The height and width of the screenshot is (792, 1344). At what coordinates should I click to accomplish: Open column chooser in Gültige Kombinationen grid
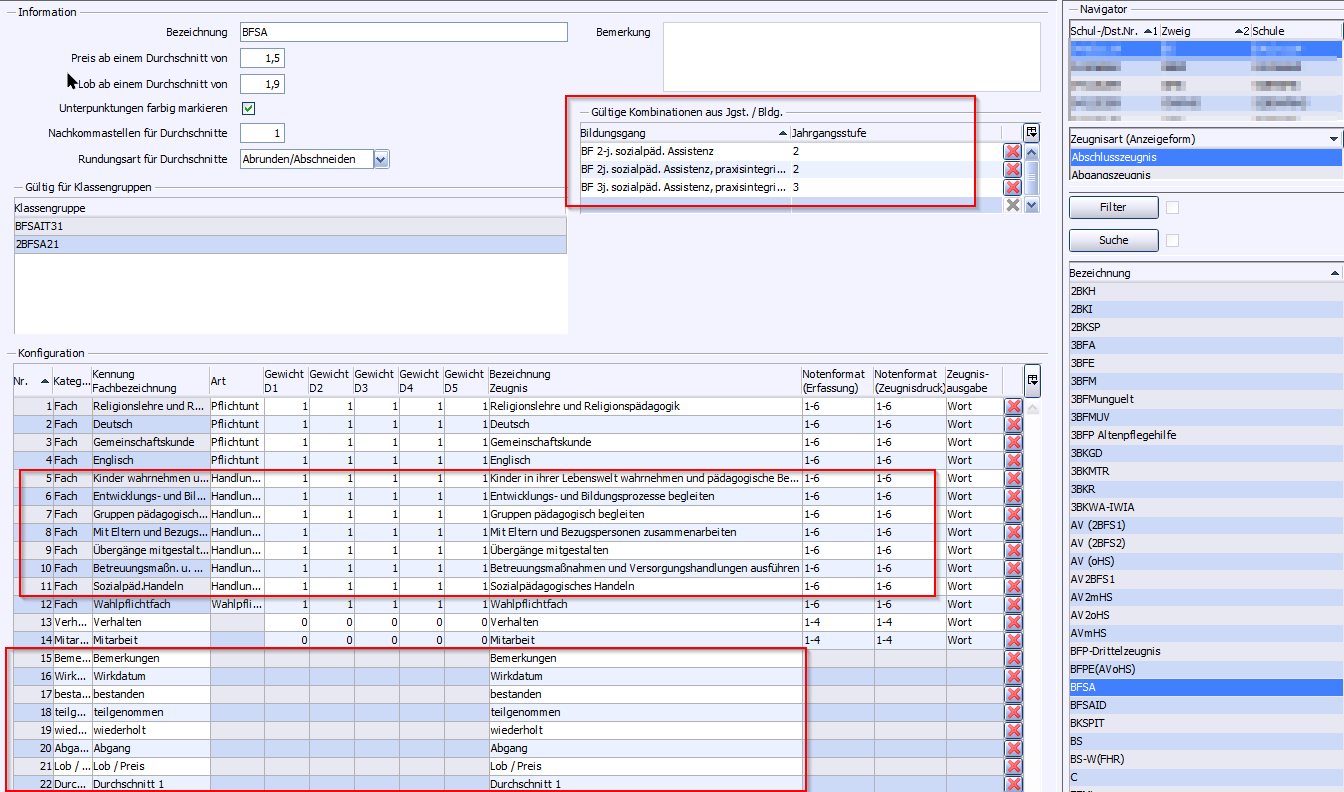pos(1032,133)
